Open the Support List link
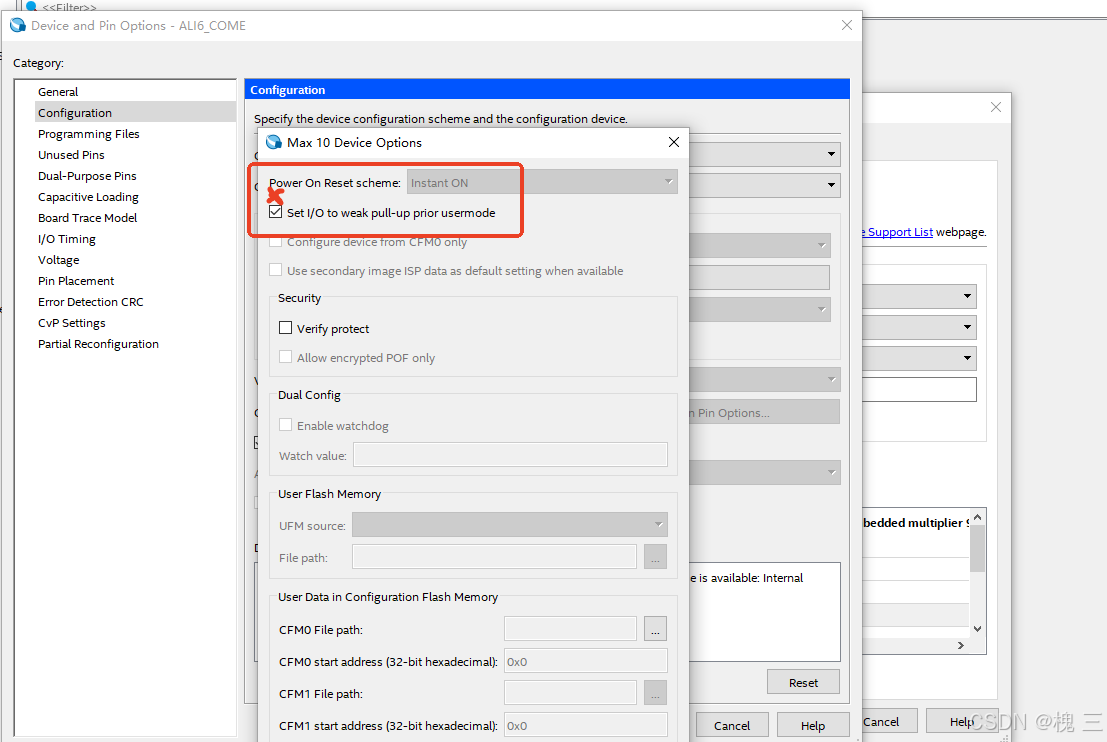The width and height of the screenshot is (1107, 742). pyautogui.click(x=899, y=232)
